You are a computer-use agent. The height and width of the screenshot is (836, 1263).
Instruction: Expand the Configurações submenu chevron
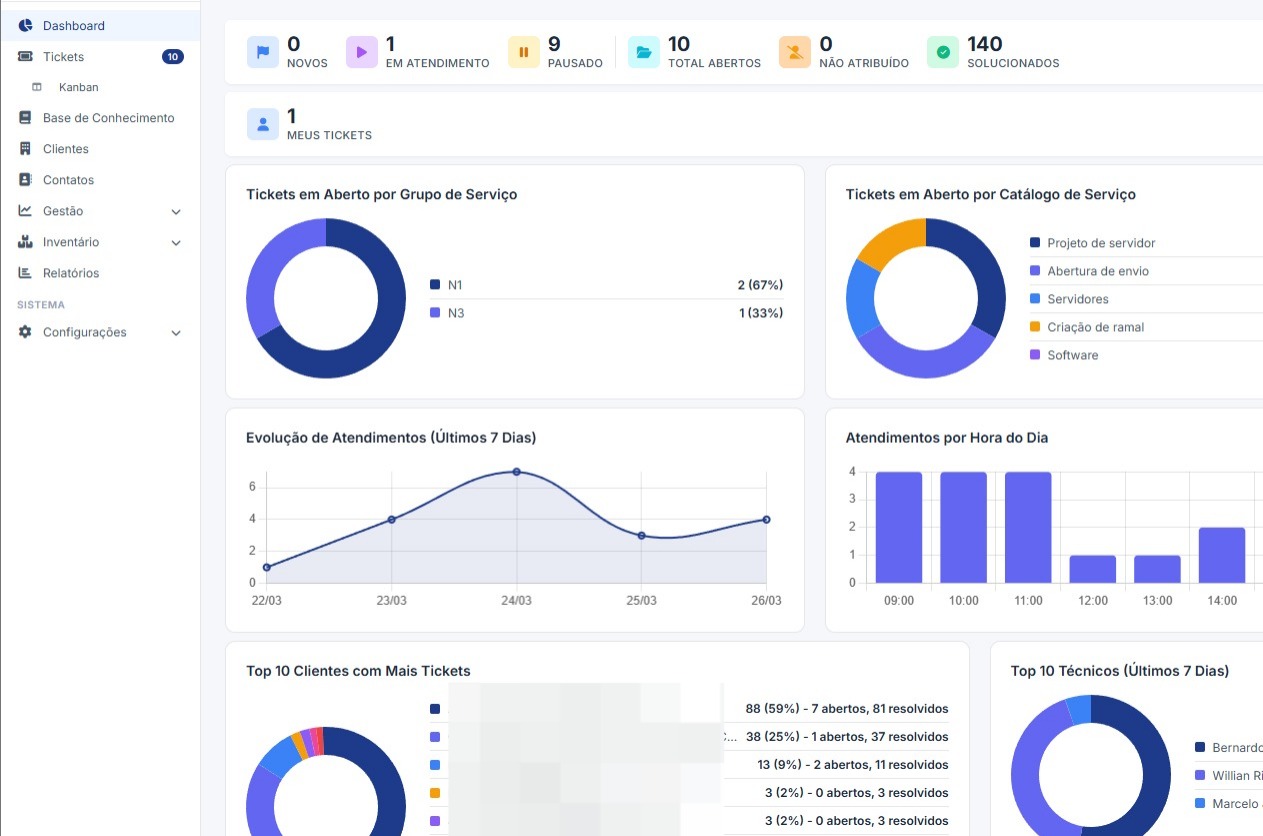[176, 333]
